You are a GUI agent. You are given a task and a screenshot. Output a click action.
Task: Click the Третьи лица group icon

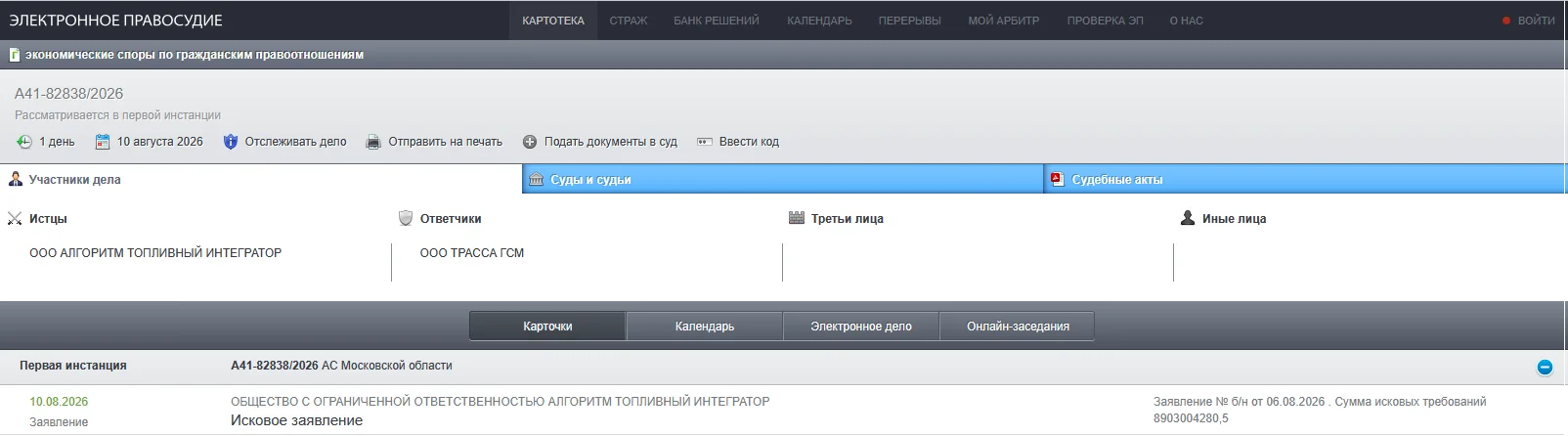pos(797,218)
